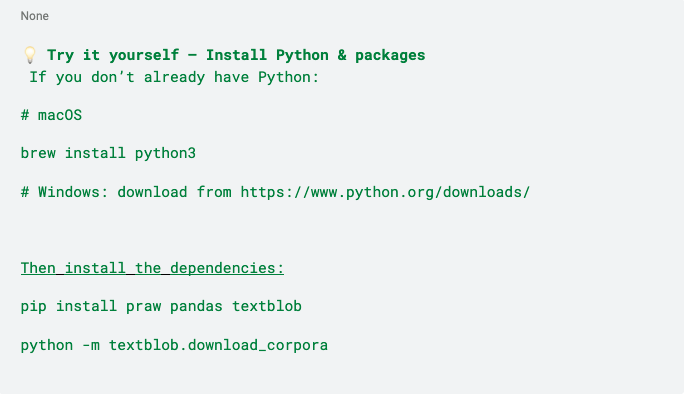The height and width of the screenshot is (394, 684).
Task: Click 'Then install the dependencies:' underlined text
Action: (x=152, y=268)
